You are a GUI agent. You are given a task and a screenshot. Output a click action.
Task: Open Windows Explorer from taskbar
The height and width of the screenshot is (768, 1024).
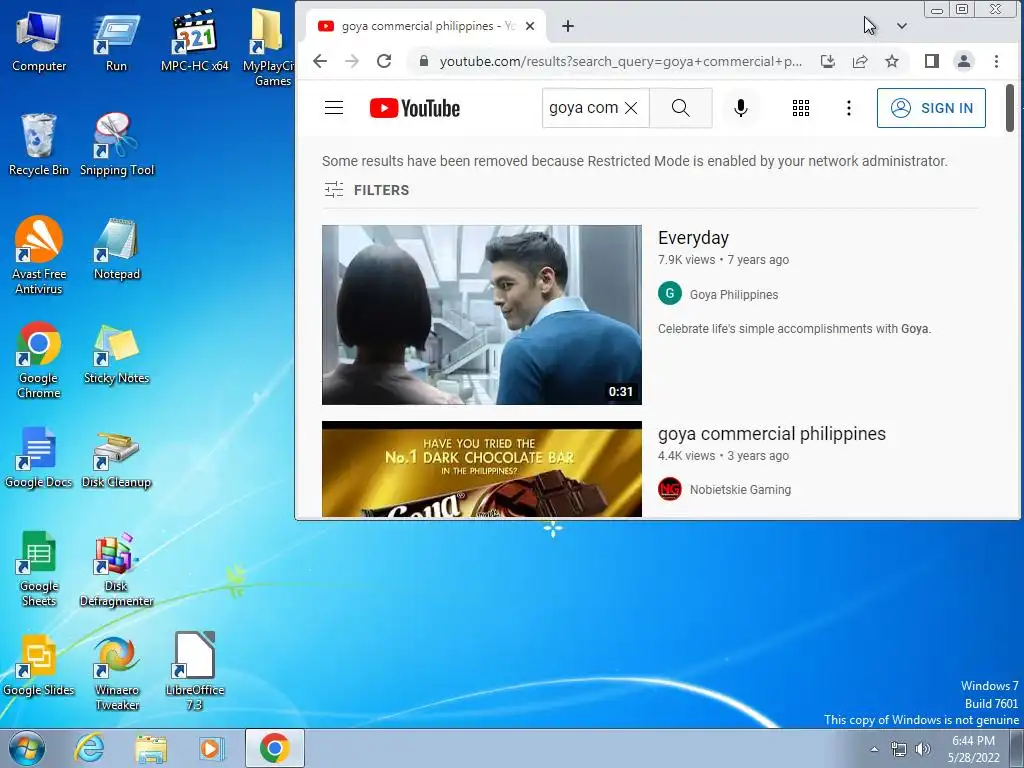point(151,748)
